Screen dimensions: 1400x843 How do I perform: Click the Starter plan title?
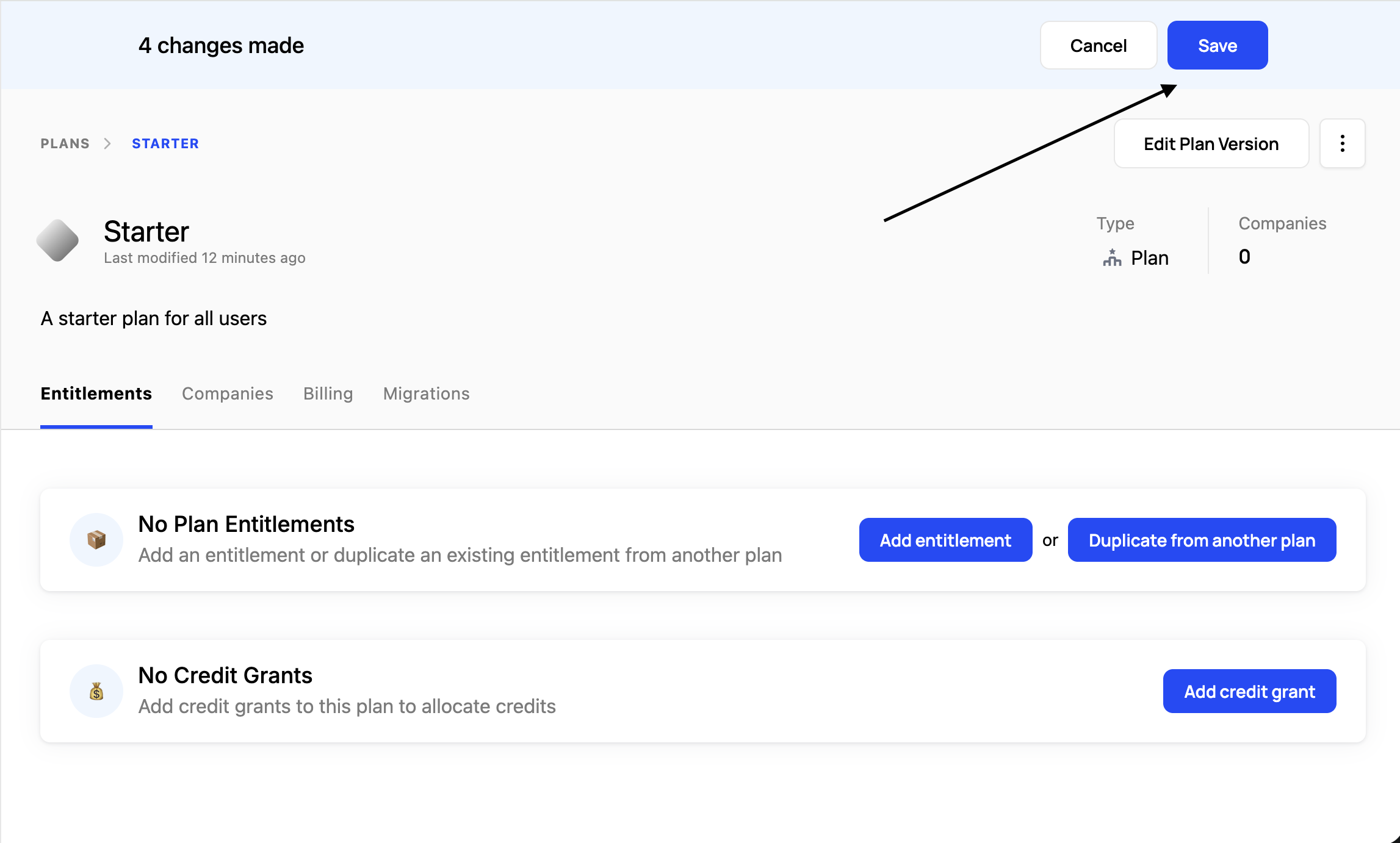146,232
